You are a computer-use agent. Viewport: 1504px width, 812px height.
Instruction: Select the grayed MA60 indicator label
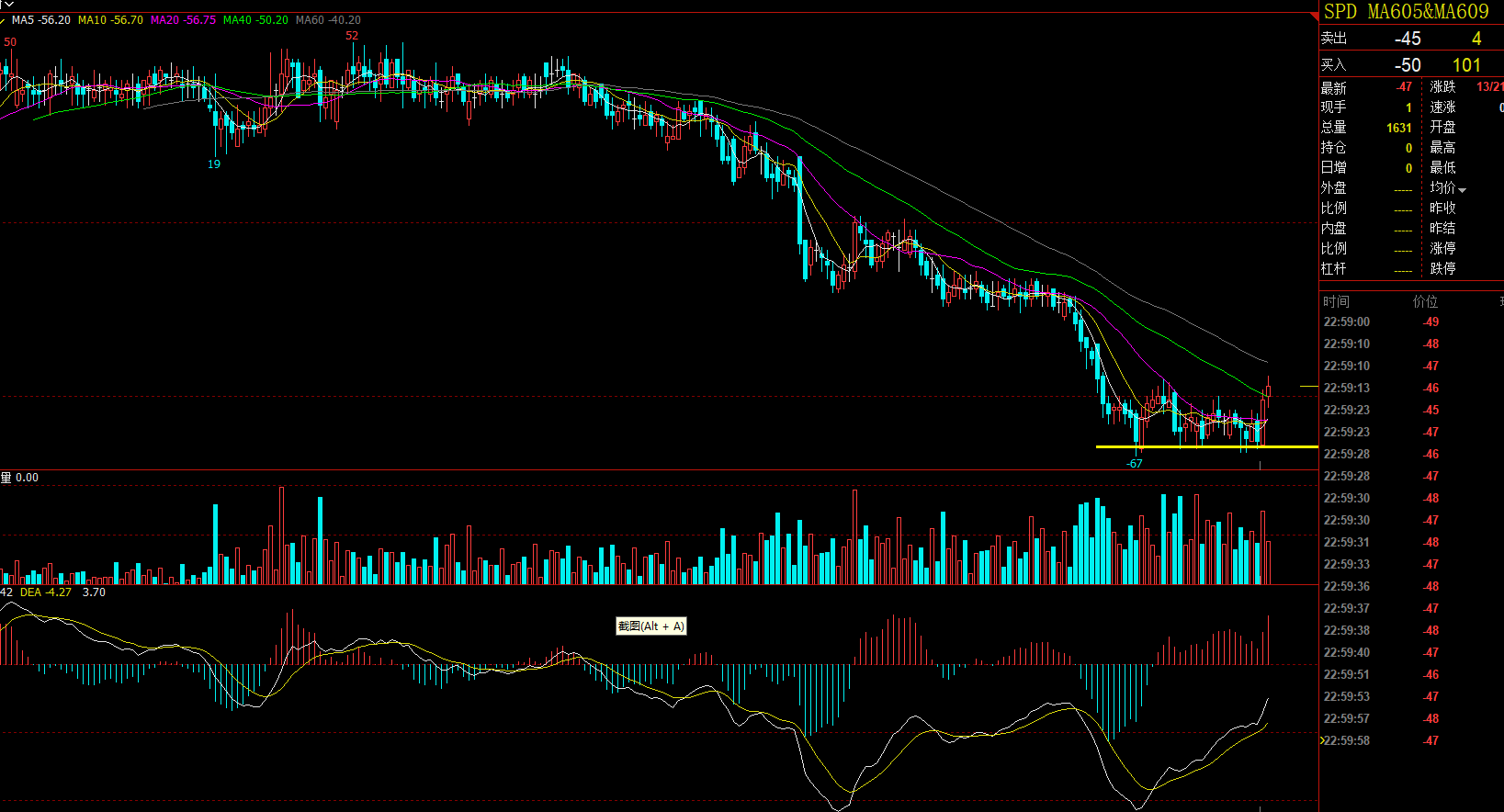pyautogui.click(x=328, y=20)
